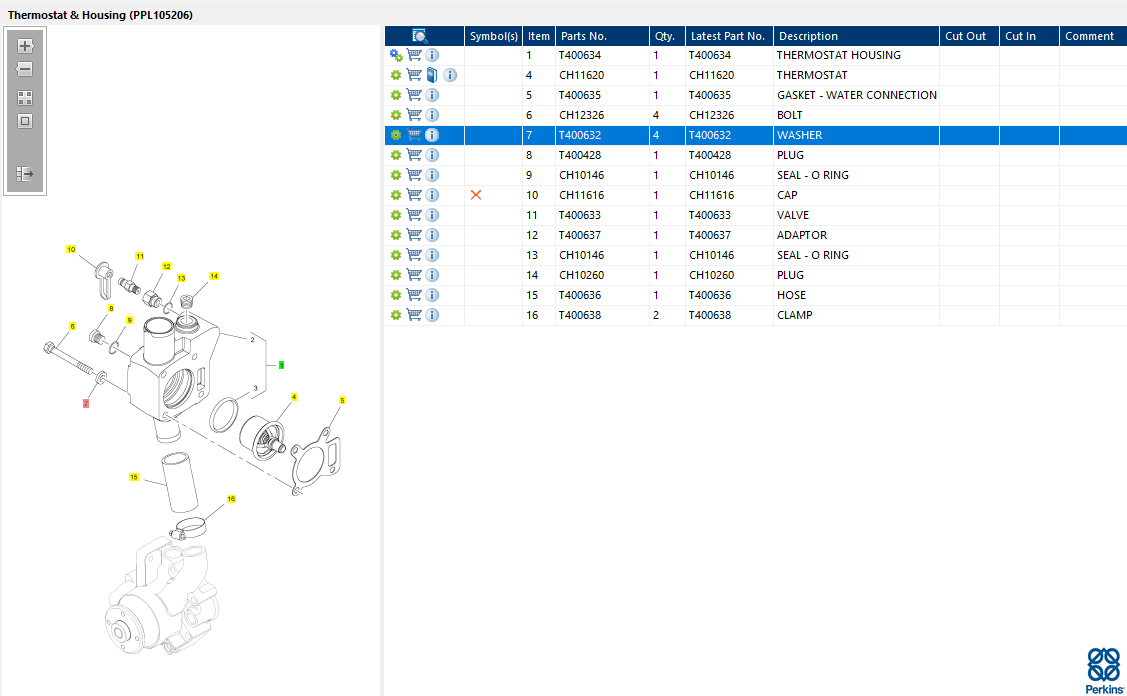
Task: Click gear icon on PLUG CH10260 row
Action: click(x=396, y=275)
